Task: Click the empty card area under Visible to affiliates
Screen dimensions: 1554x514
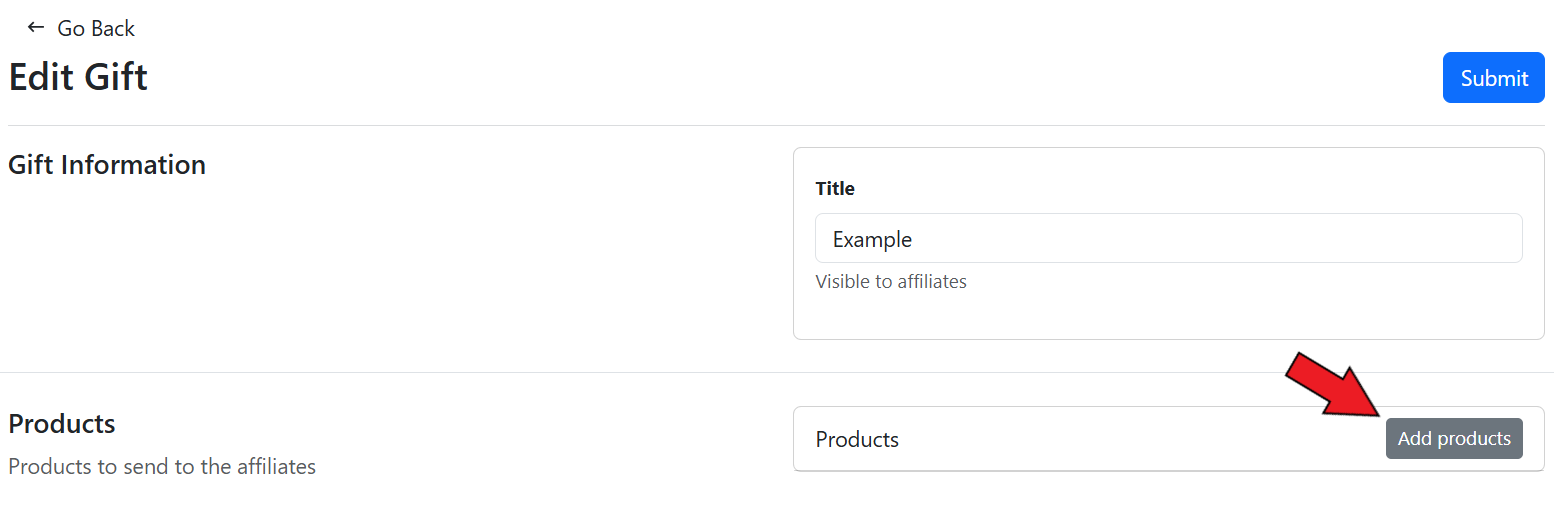Action: pyautogui.click(x=1168, y=316)
